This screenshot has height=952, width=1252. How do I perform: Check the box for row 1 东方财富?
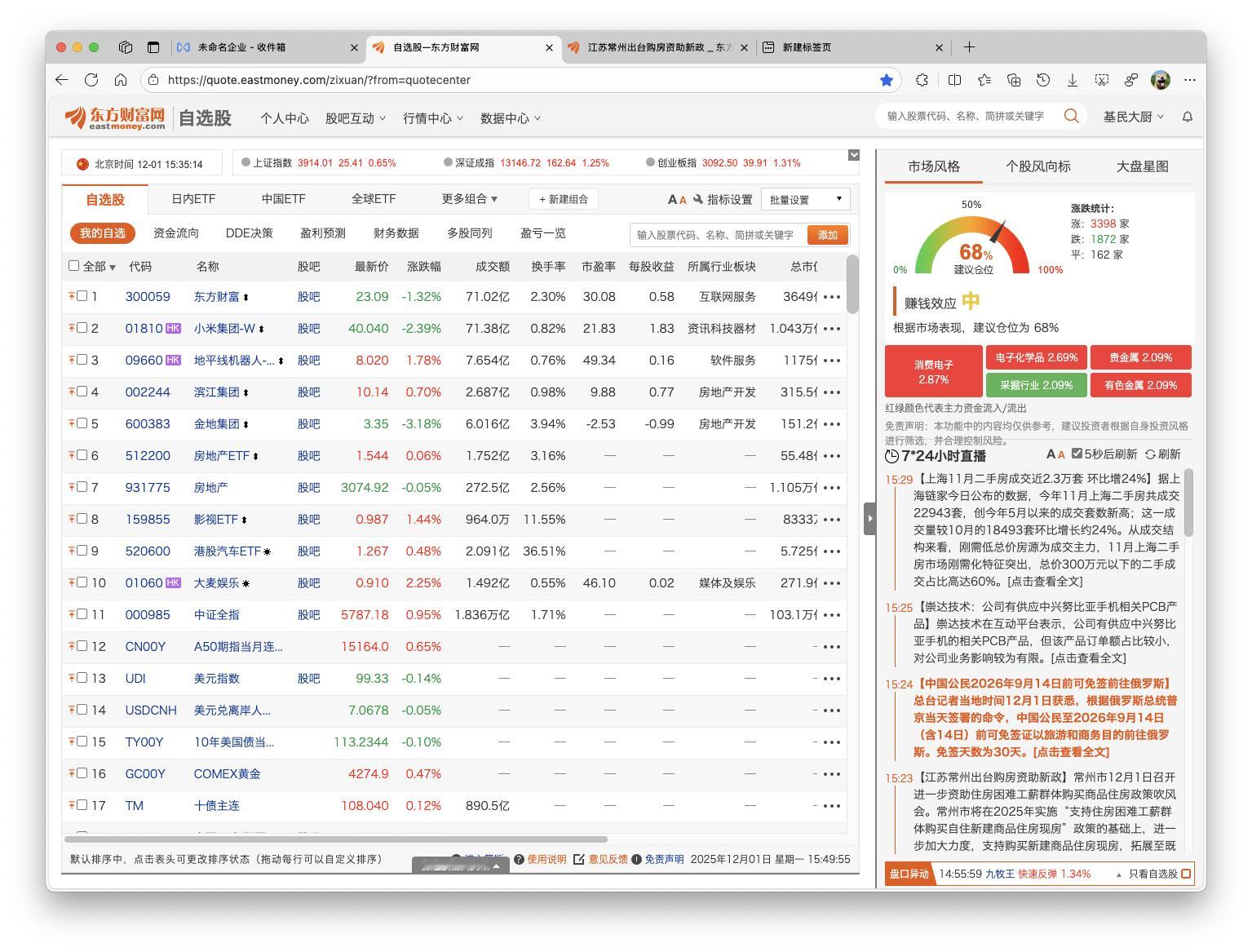82,296
